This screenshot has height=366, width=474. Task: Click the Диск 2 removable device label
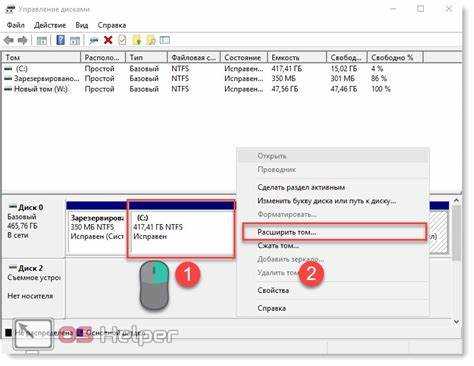[31, 268]
